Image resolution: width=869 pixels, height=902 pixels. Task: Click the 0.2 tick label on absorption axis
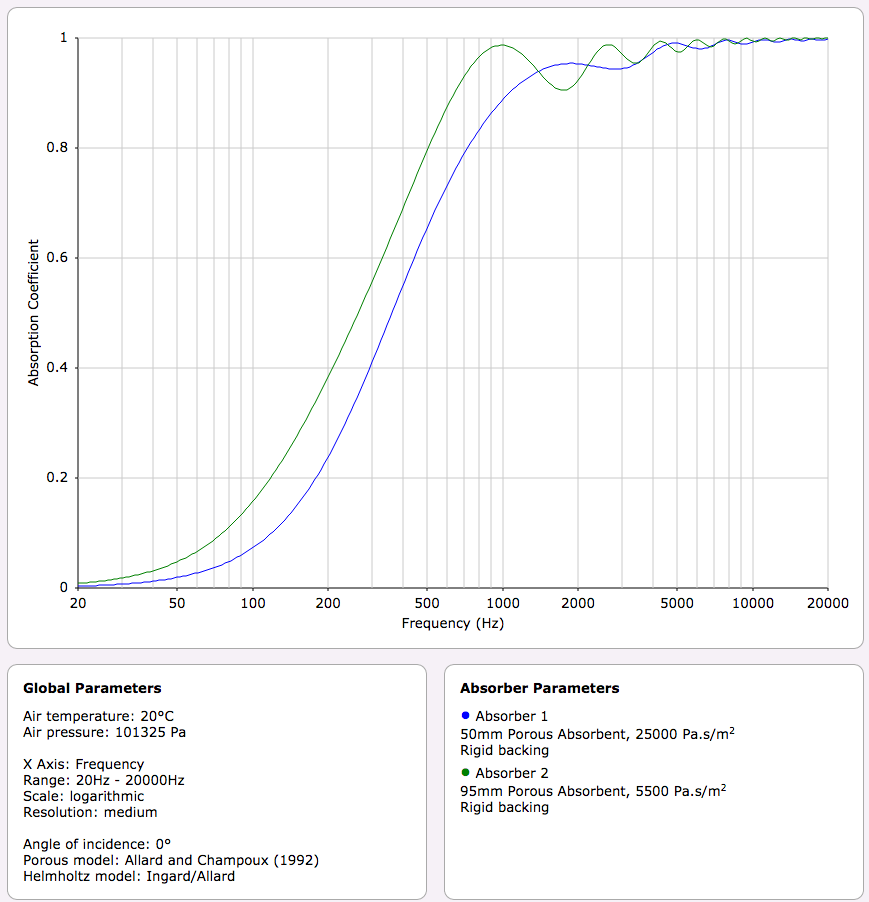point(57,477)
